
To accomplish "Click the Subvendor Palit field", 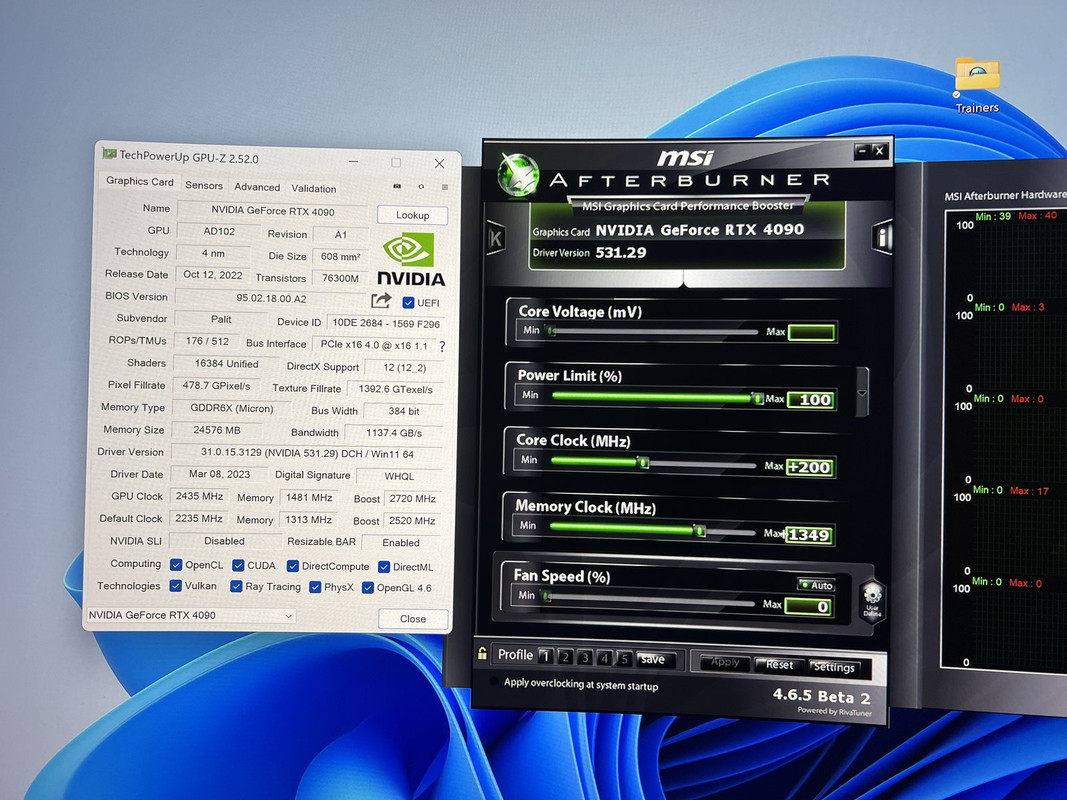I will [220, 319].
